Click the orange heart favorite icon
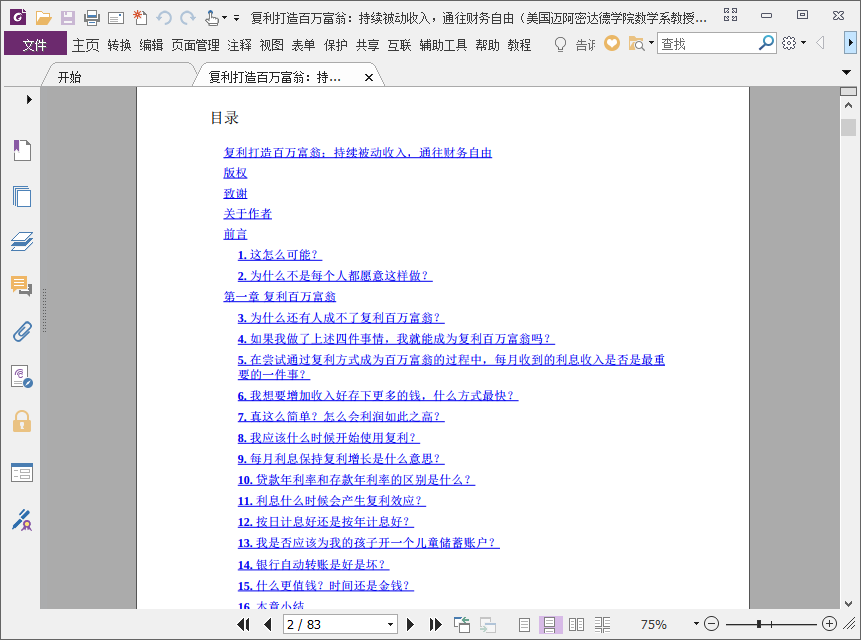This screenshot has width=861, height=640. pyautogui.click(x=612, y=43)
